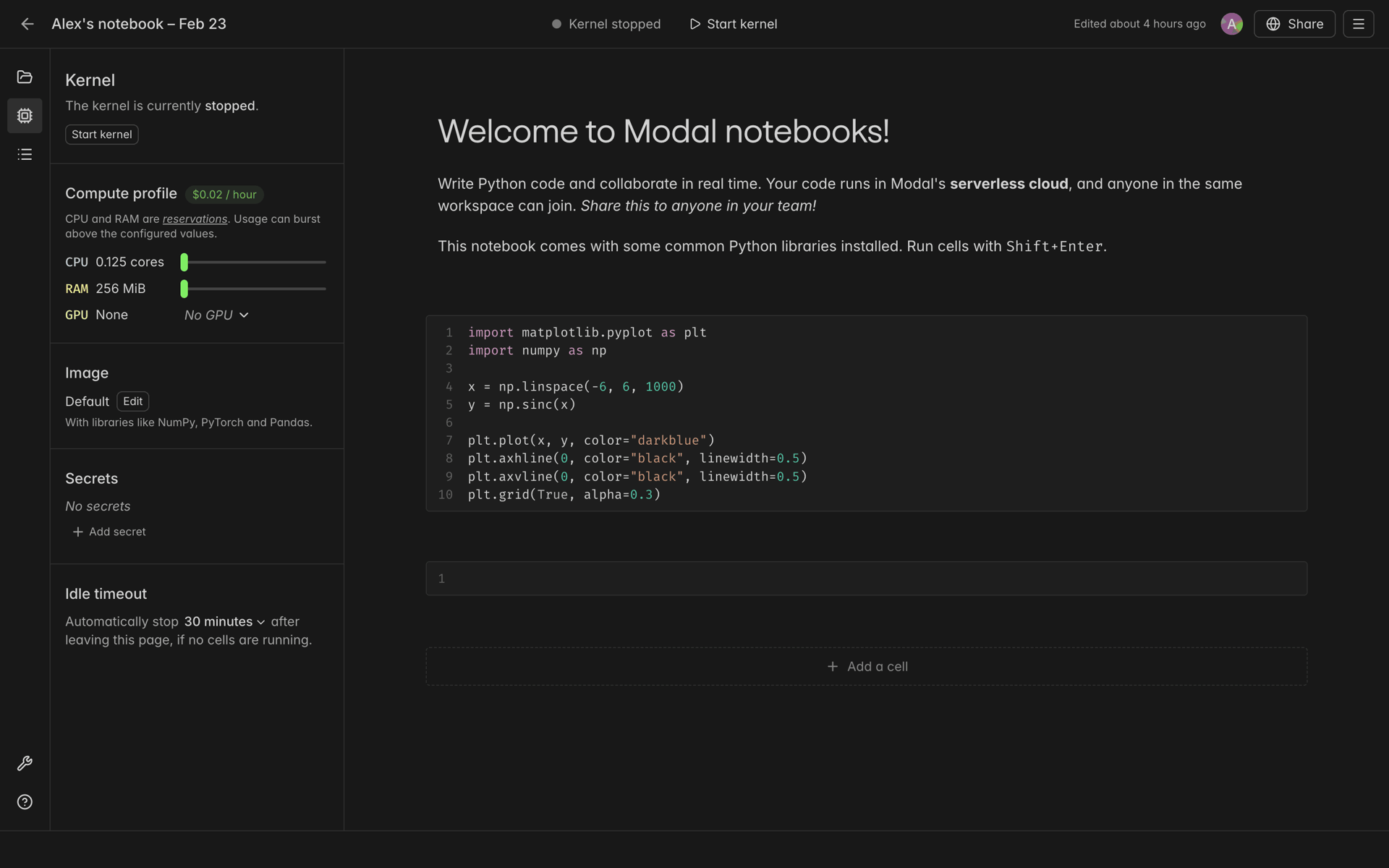Open the wrench tools icon
The height and width of the screenshot is (868, 1389).
[25, 763]
